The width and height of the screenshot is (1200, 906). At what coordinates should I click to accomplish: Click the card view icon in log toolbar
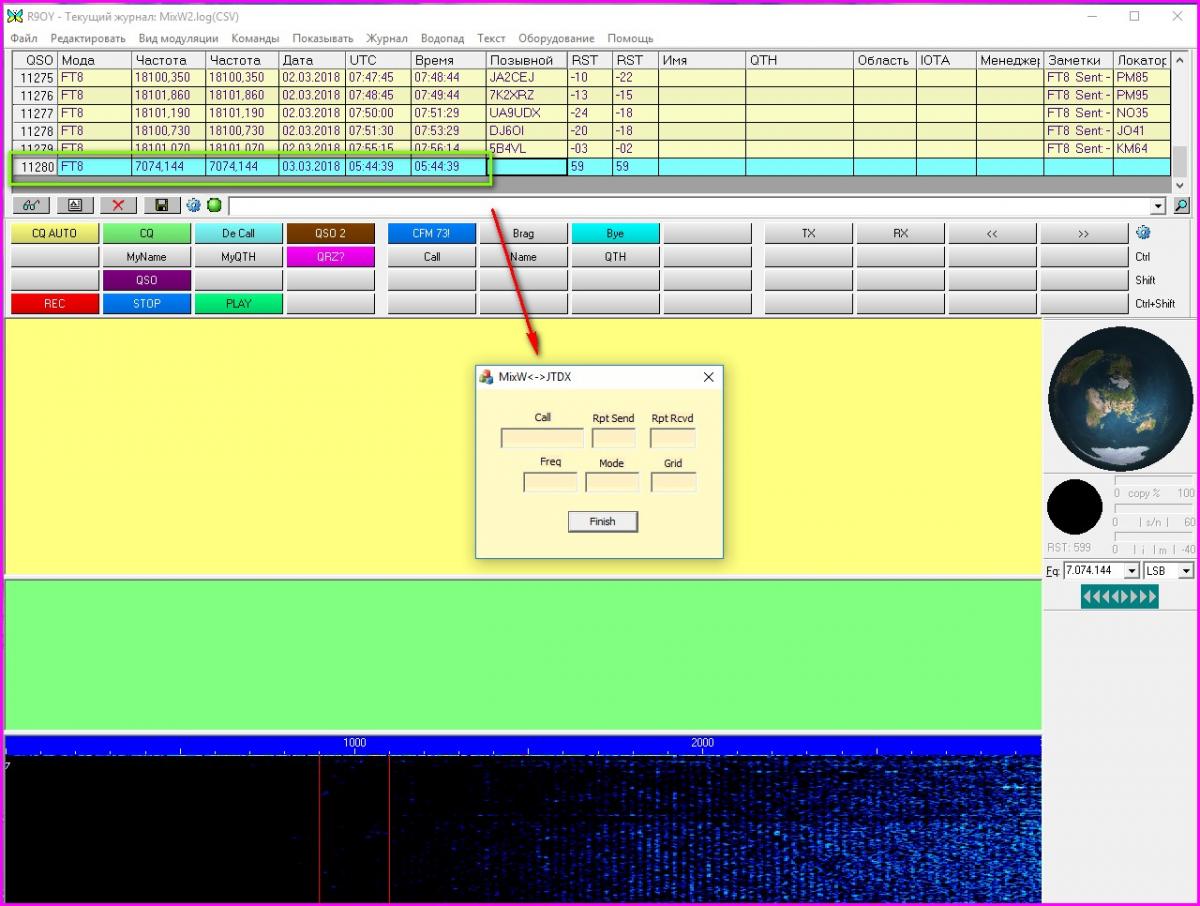(75, 205)
